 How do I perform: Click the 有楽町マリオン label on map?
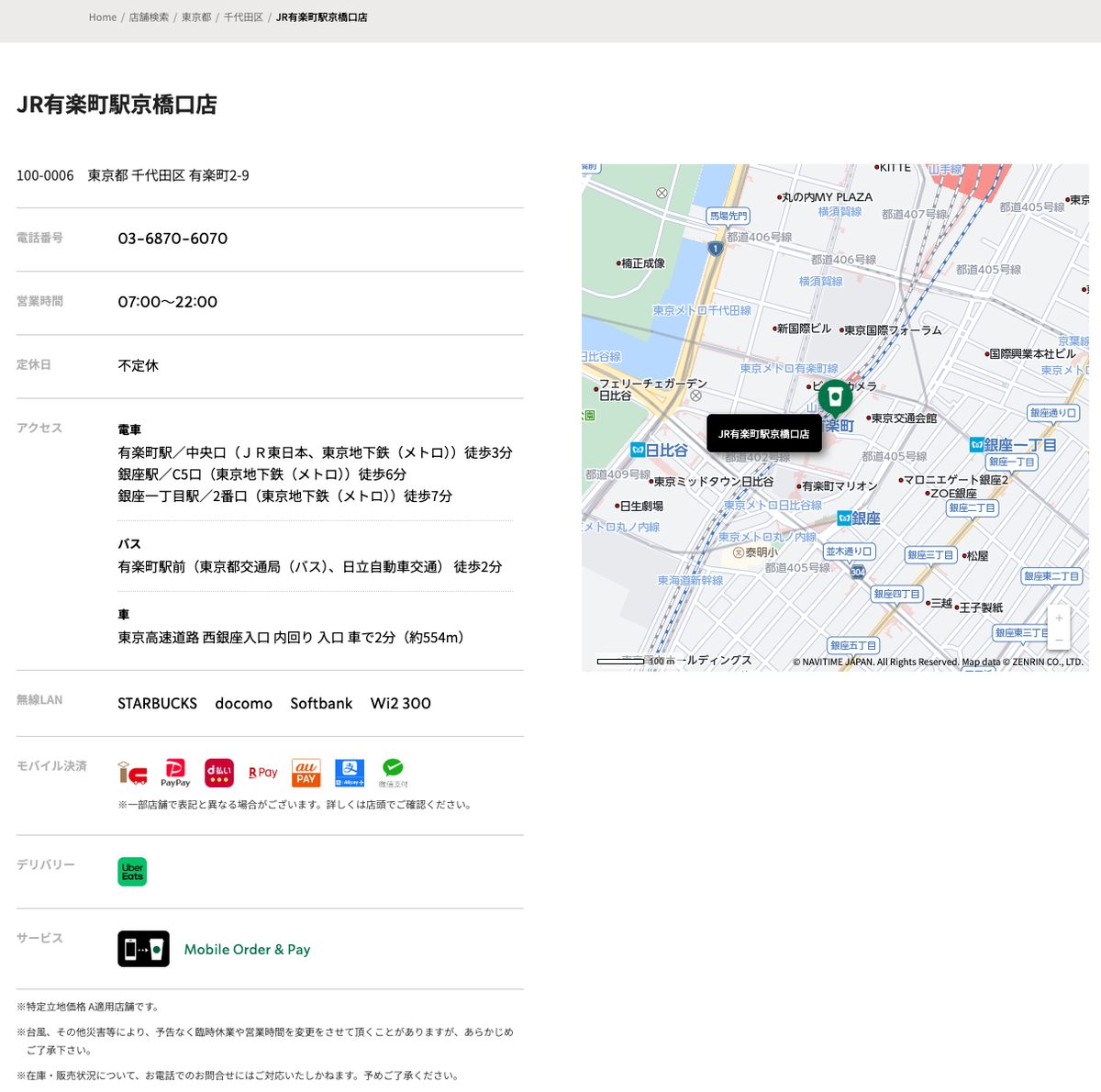pos(837,486)
